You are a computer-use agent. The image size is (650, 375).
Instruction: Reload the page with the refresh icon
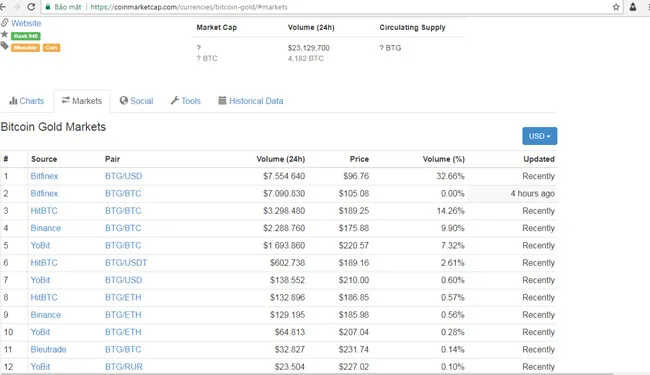31,7
